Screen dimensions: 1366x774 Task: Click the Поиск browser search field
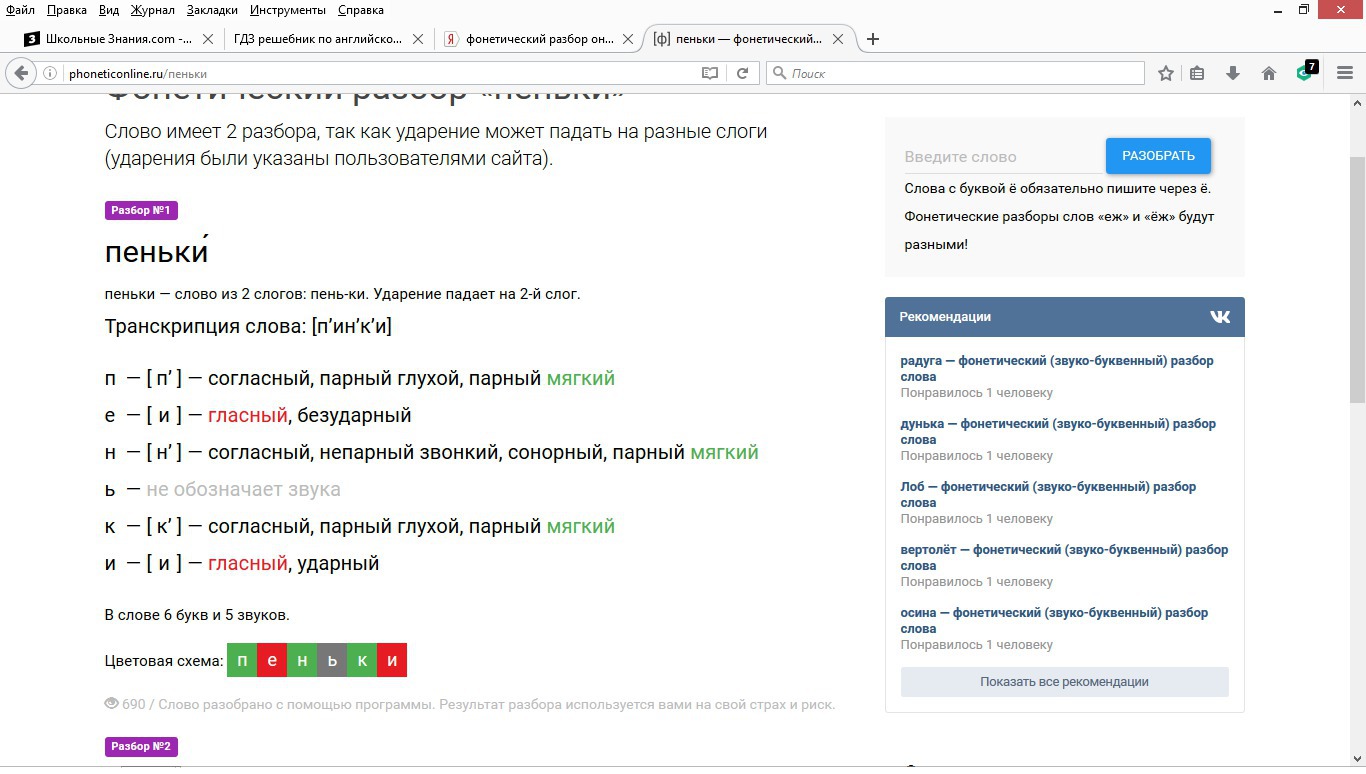click(955, 73)
